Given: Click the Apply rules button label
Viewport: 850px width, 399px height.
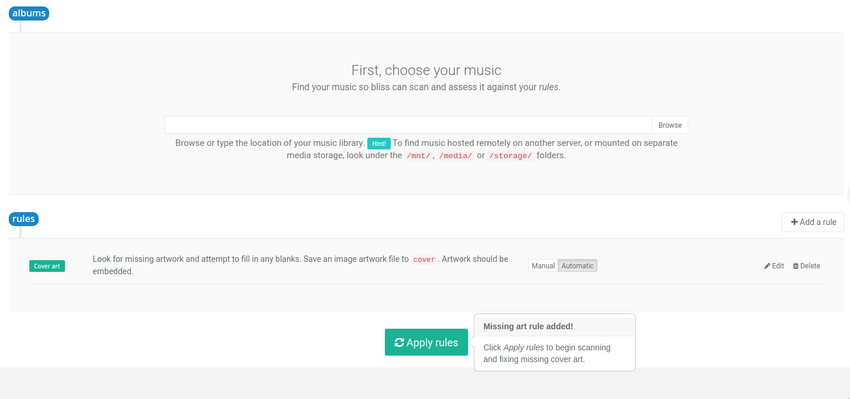Looking at the screenshot, I should pos(432,343).
